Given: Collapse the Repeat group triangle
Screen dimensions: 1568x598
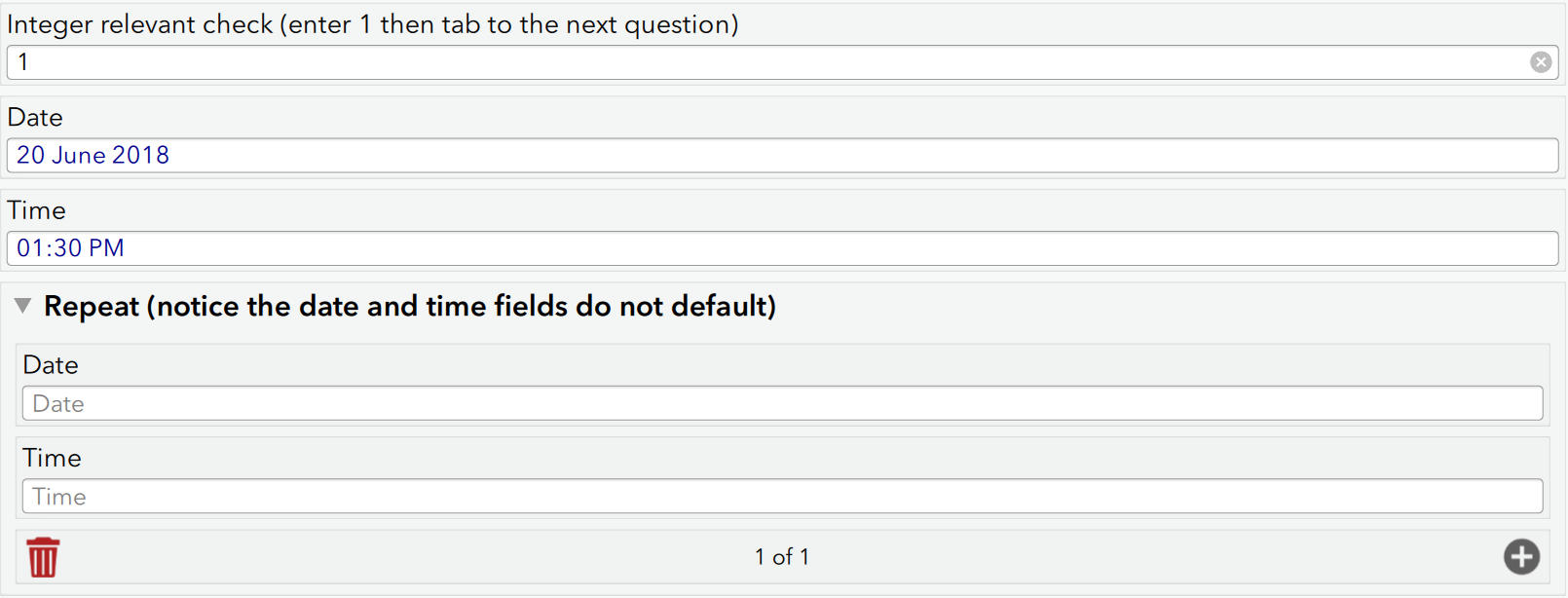Looking at the screenshot, I should click(x=23, y=306).
